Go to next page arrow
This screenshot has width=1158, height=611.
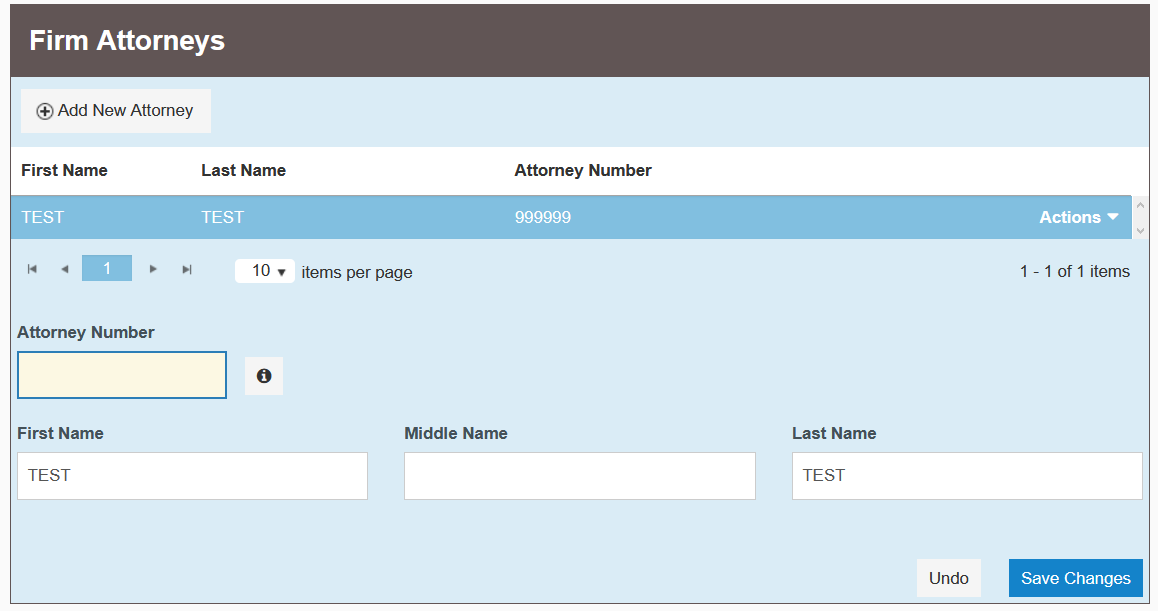tap(153, 269)
